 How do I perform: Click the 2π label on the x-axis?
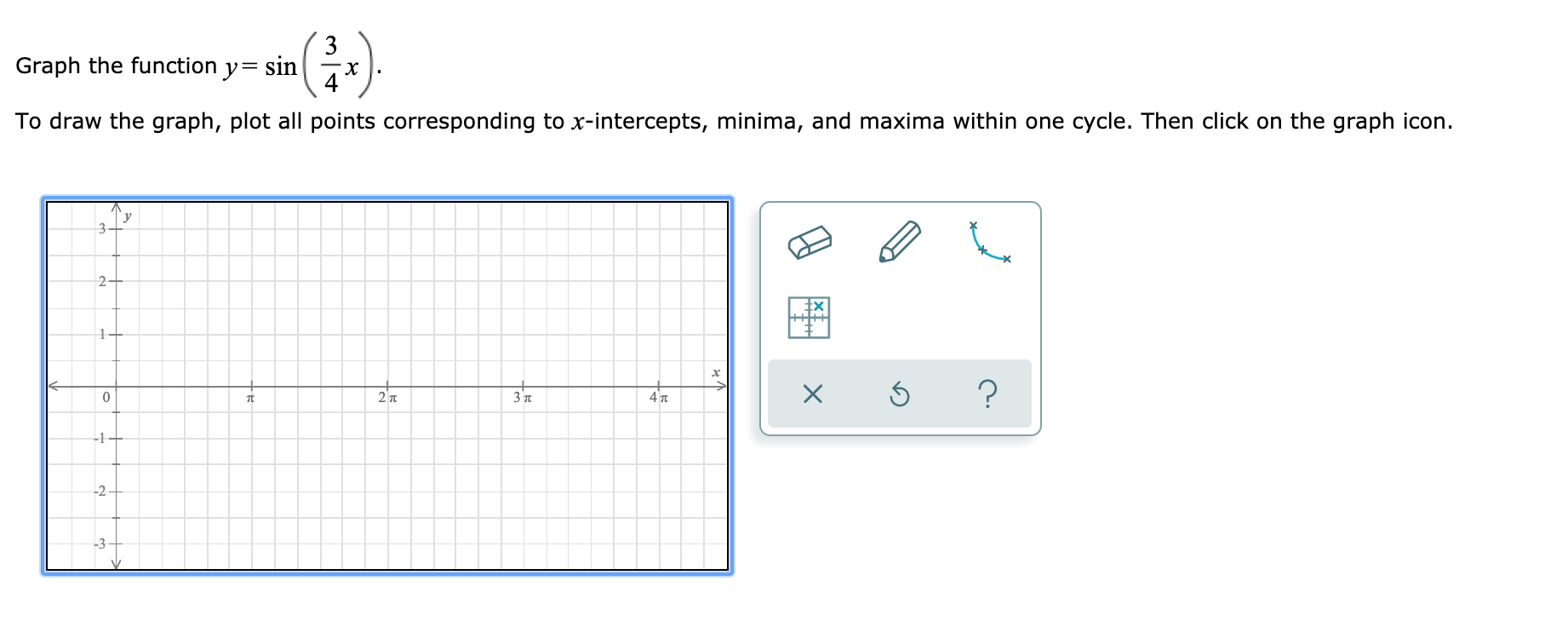tap(387, 397)
